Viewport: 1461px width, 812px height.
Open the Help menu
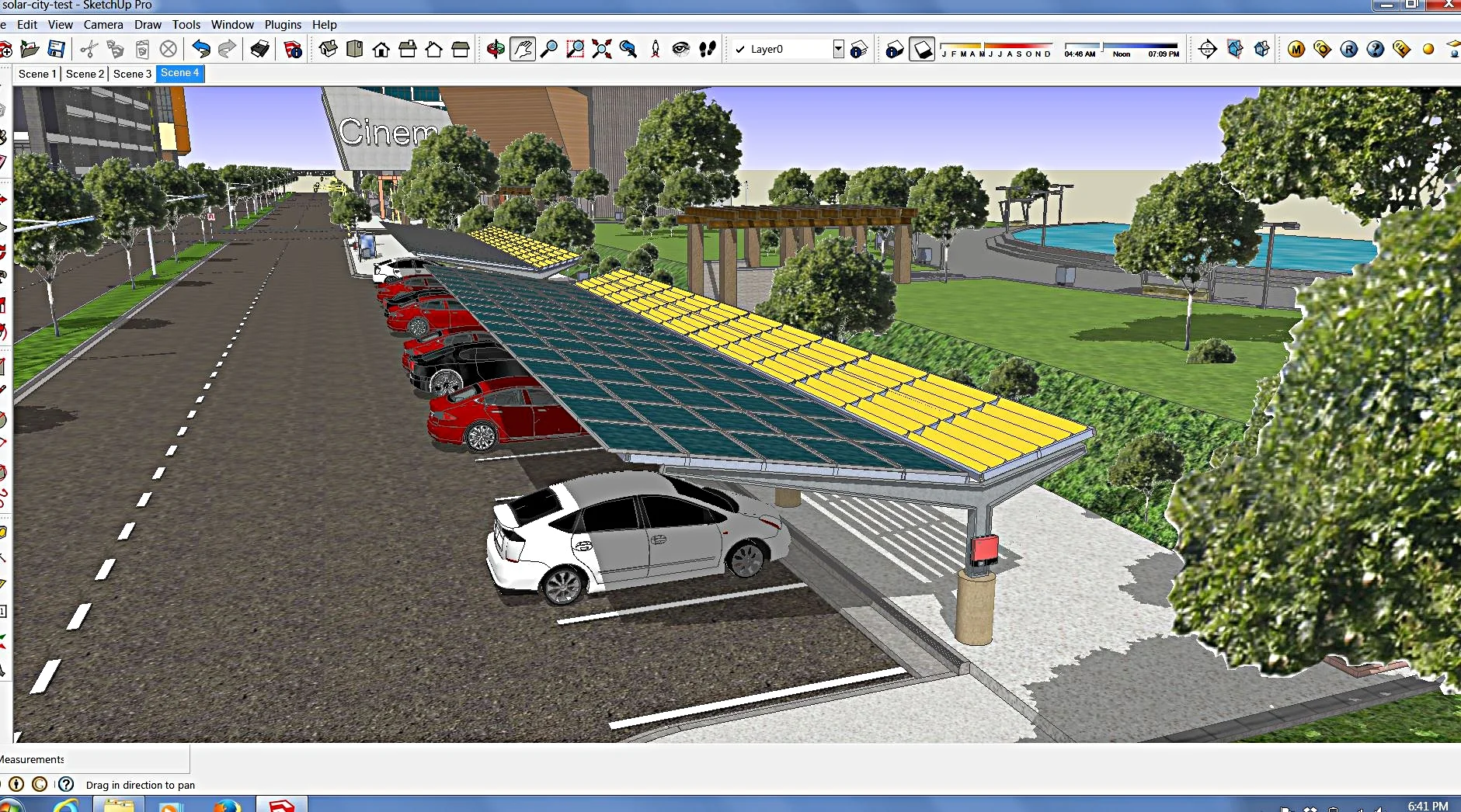(325, 25)
